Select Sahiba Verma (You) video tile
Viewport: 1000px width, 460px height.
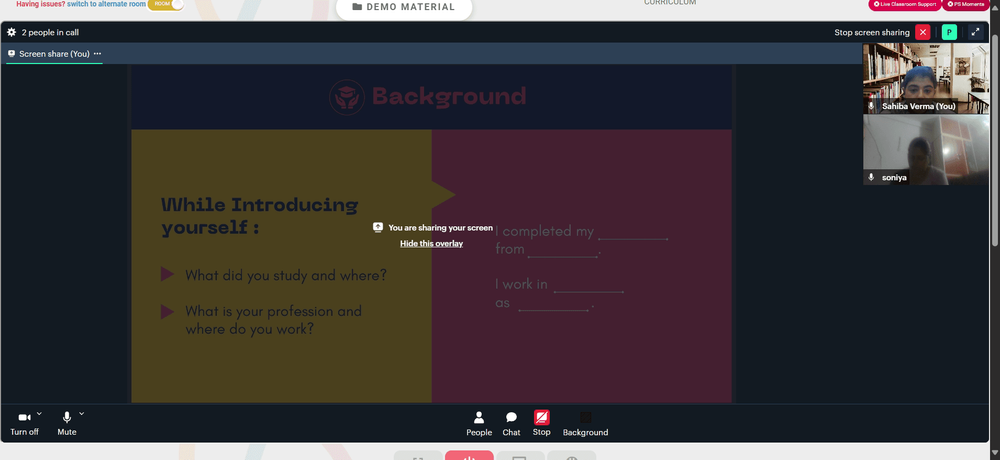926,78
